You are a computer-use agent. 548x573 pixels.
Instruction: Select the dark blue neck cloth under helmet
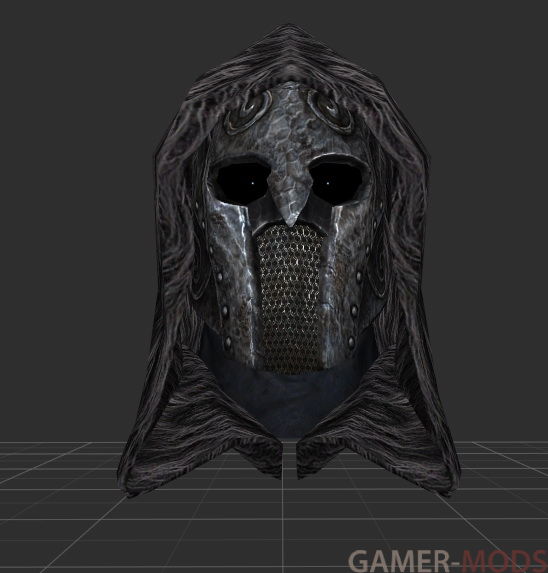[x=287, y=398]
